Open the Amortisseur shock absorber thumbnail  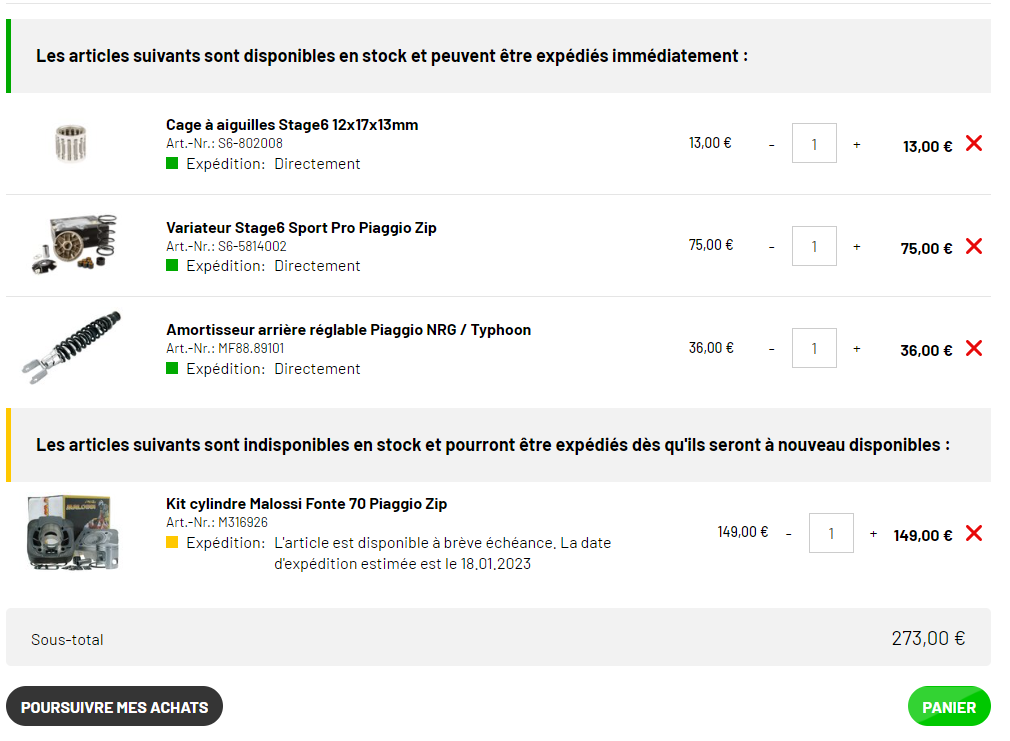click(71, 347)
